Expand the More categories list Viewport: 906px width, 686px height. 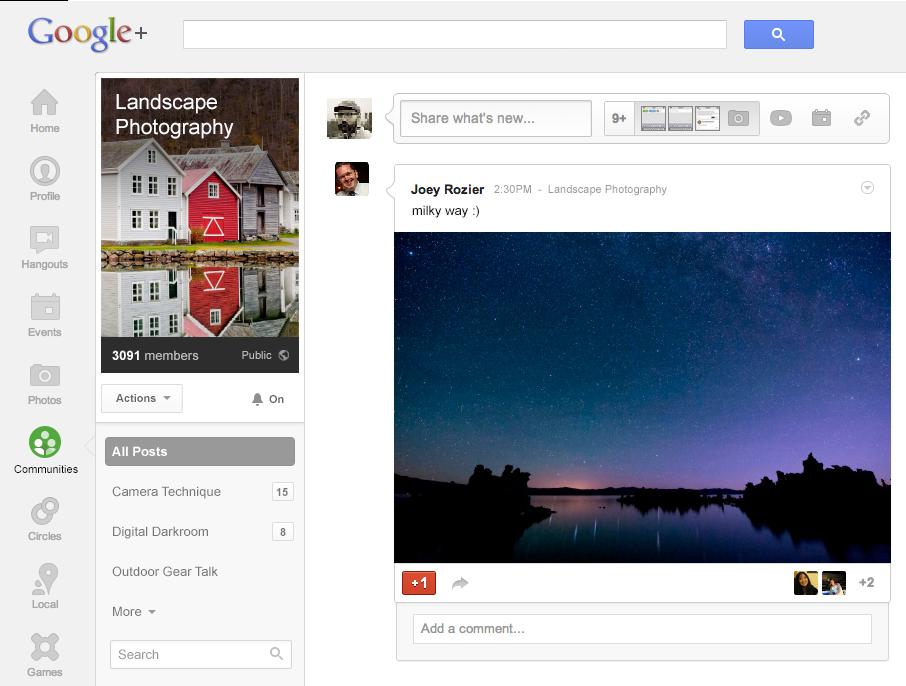[x=133, y=611]
